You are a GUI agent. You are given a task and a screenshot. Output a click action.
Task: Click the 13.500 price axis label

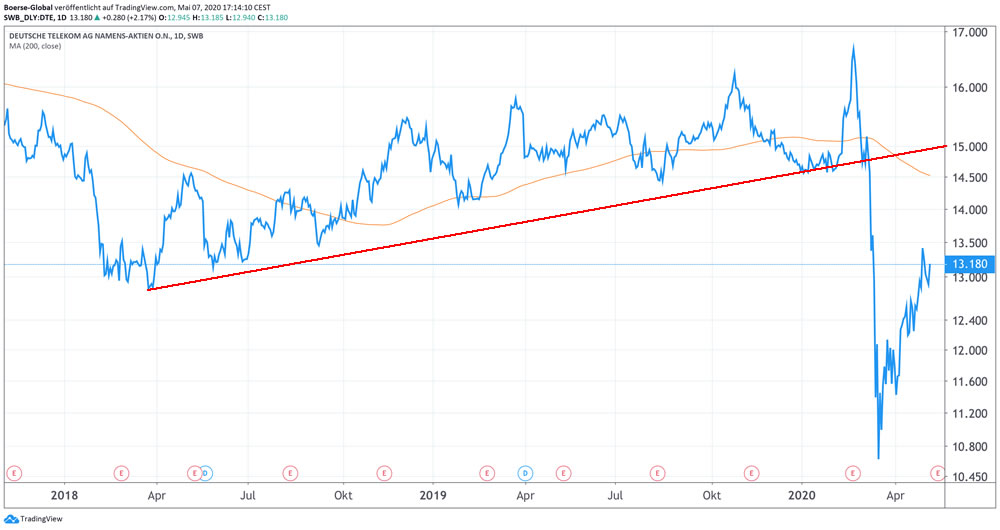pos(969,243)
